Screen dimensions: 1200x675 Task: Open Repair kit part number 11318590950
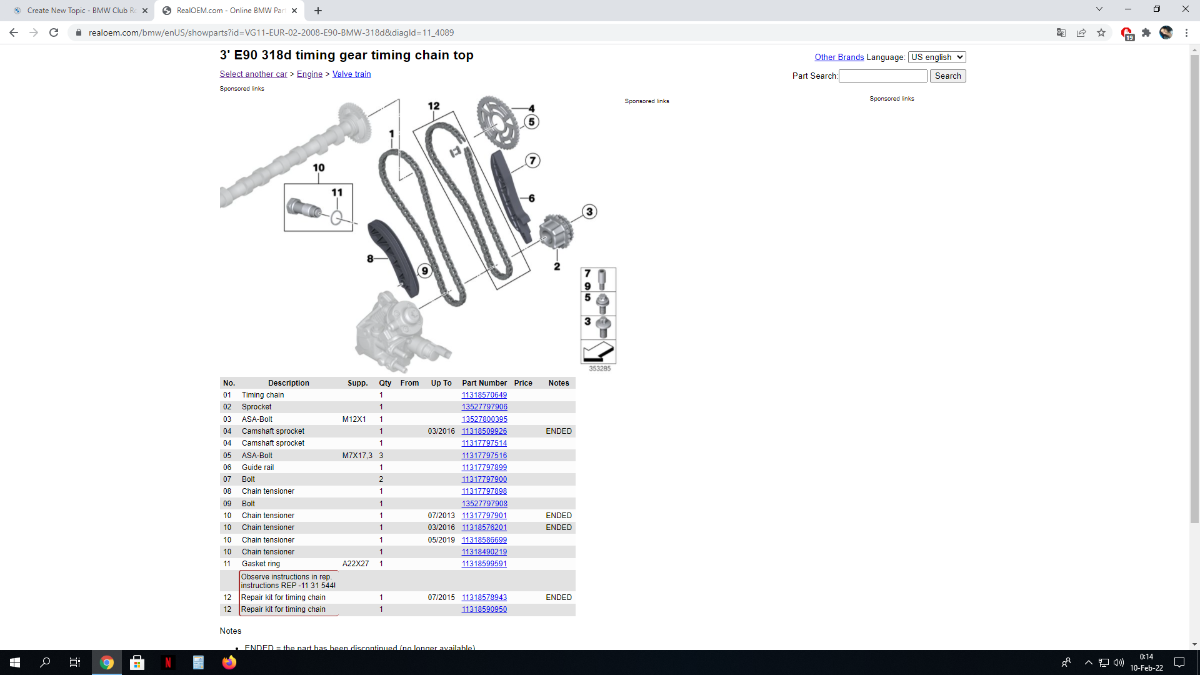coord(484,609)
